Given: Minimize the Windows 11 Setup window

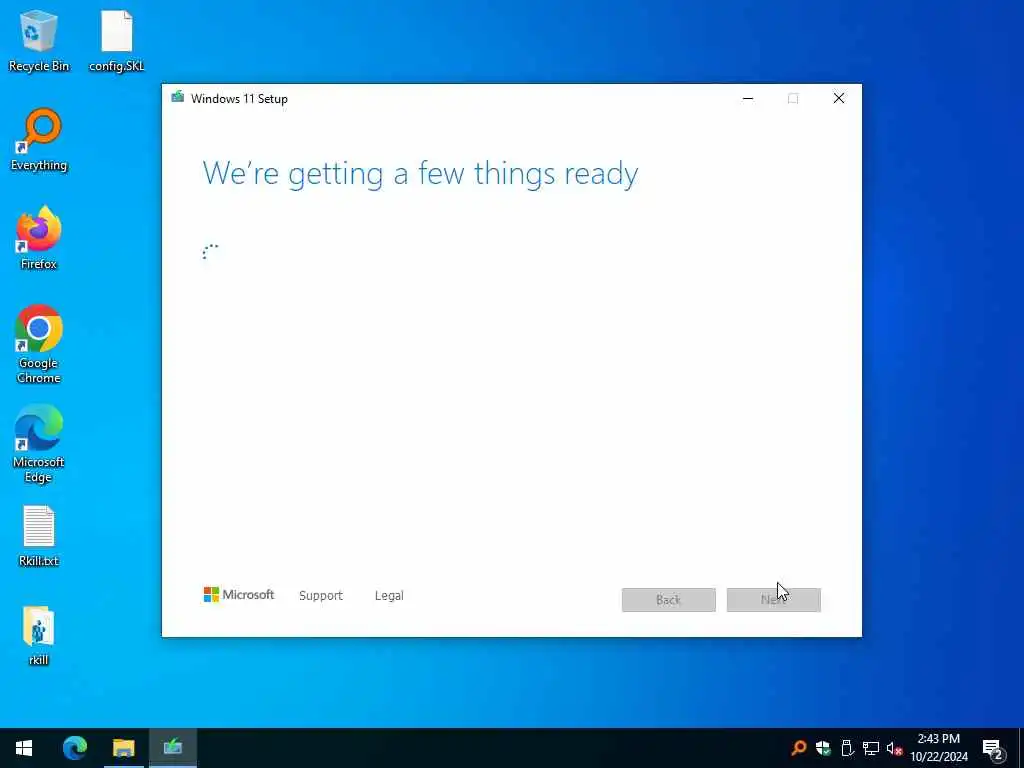Looking at the screenshot, I should (x=748, y=99).
